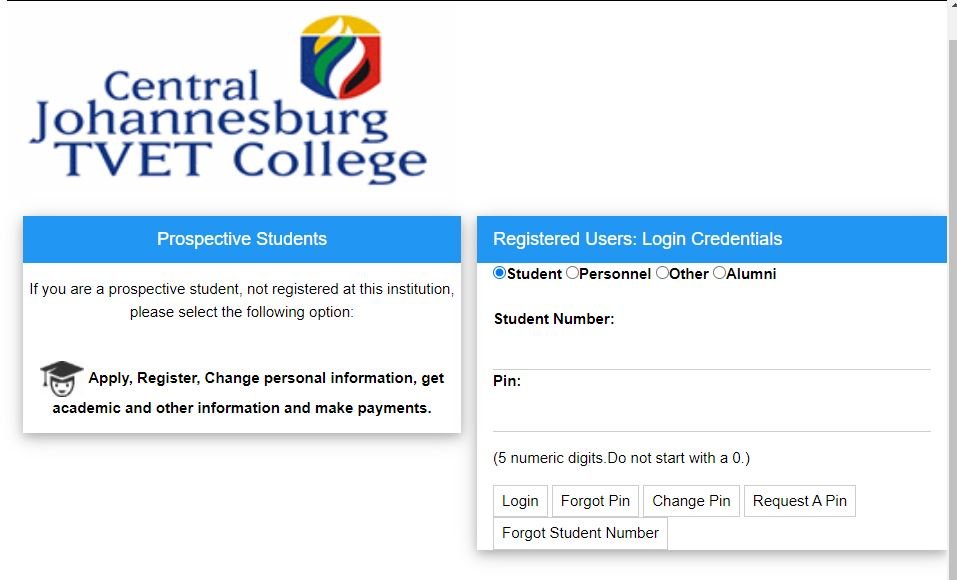Focus the Student Number input field
The width and height of the screenshot is (957, 580).
(711, 353)
